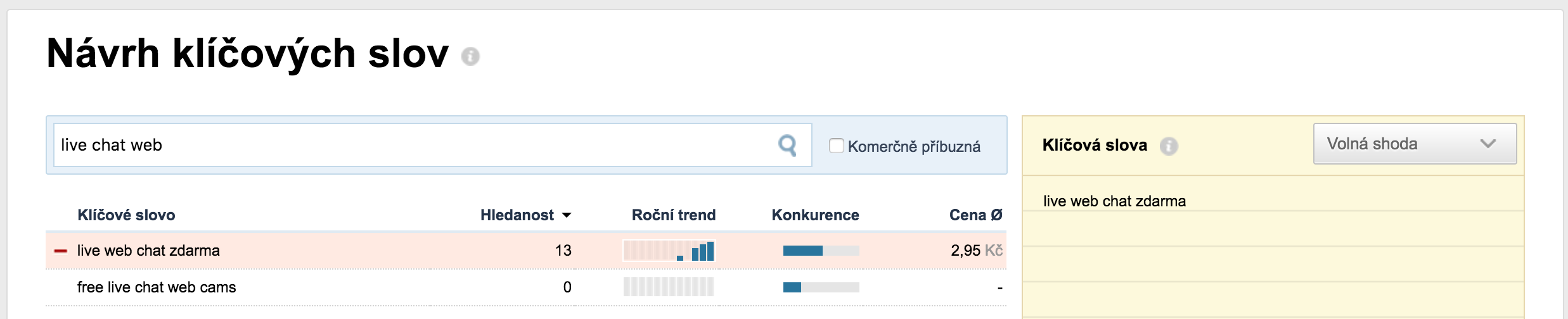Viewport: 1568px width, 319px height.
Task: Focus the keyword search input field
Action: 412,145
